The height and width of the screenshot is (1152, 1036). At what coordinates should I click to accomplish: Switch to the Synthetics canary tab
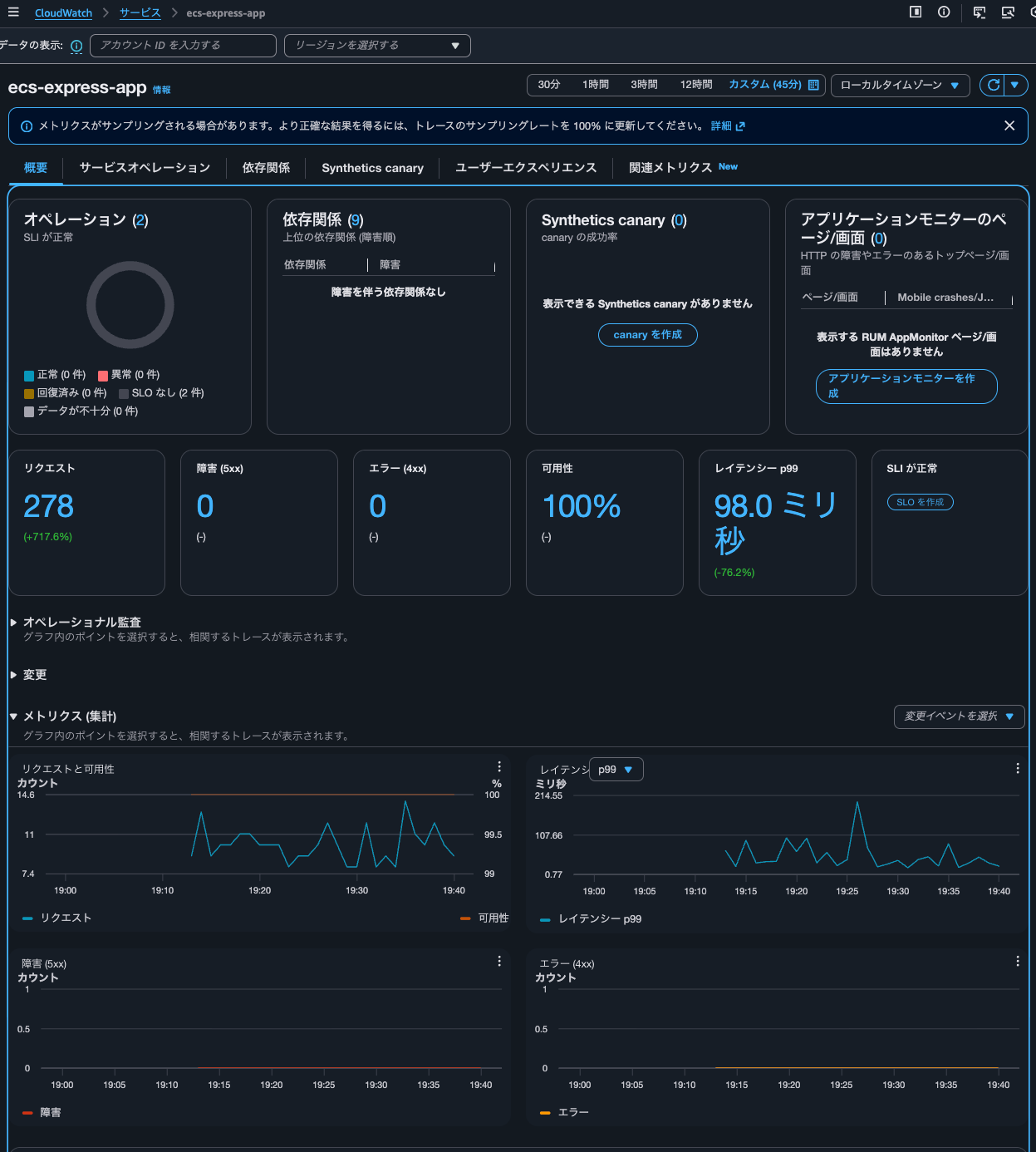[372, 168]
